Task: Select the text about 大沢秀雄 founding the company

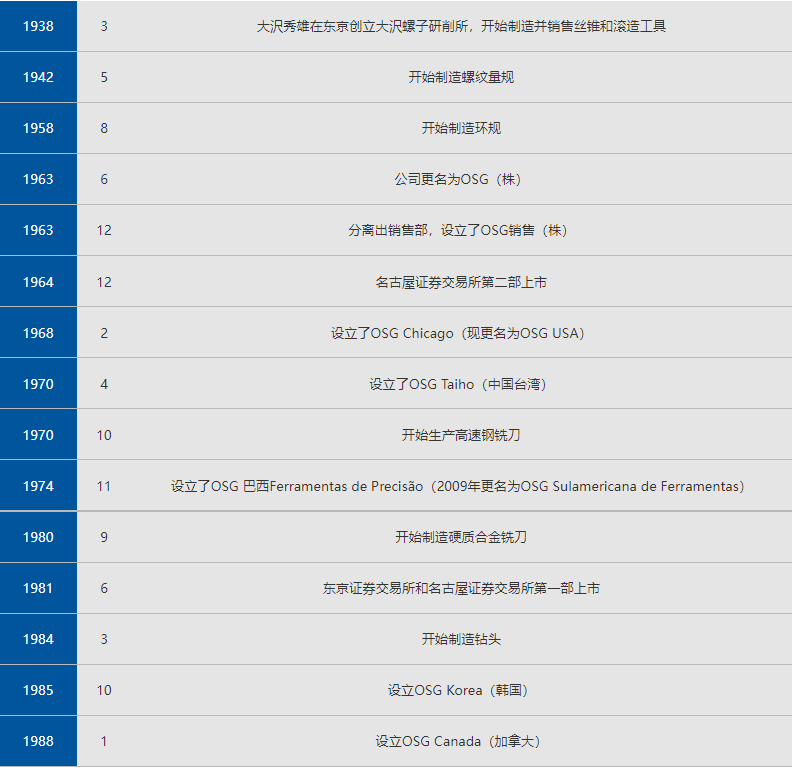Action: [461, 26]
